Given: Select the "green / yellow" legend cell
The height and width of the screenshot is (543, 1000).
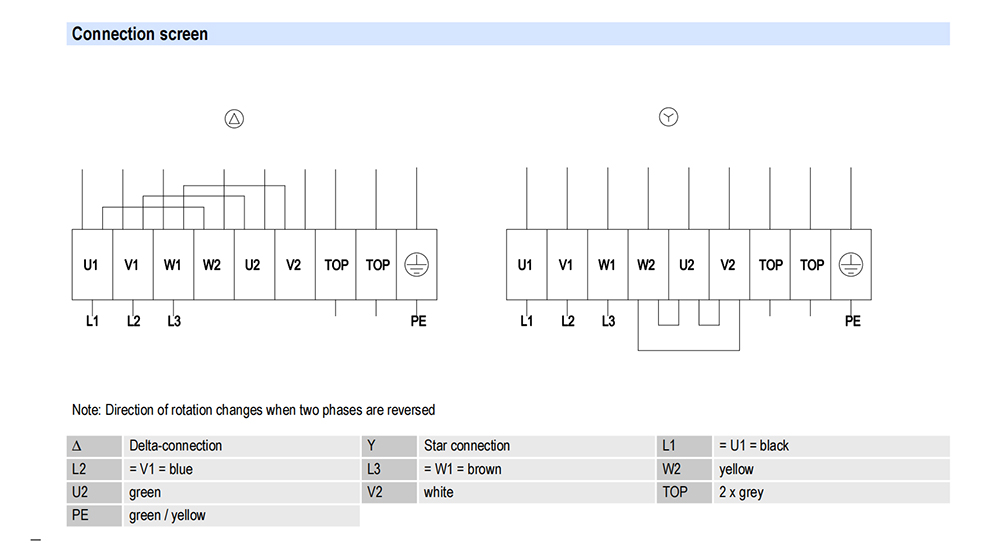Looking at the screenshot, I should pyautogui.click(x=168, y=515).
